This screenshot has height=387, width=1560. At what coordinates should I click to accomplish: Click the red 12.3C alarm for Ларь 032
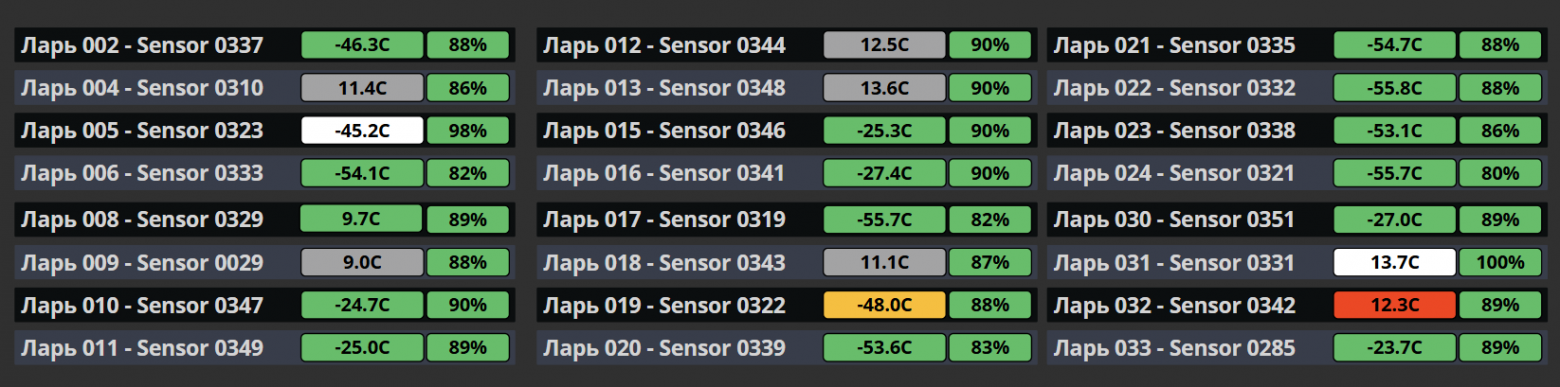point(1394,305)
